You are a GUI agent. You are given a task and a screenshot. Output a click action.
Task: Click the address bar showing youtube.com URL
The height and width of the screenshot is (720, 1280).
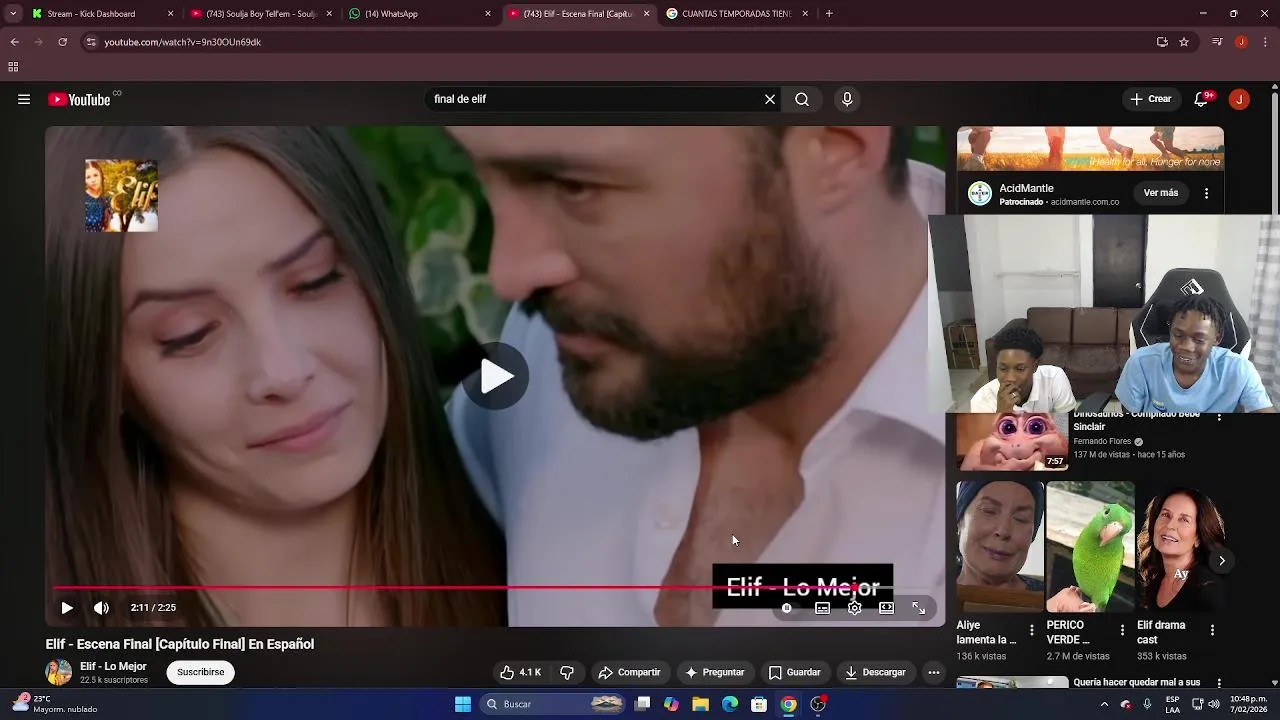[182, 42]
